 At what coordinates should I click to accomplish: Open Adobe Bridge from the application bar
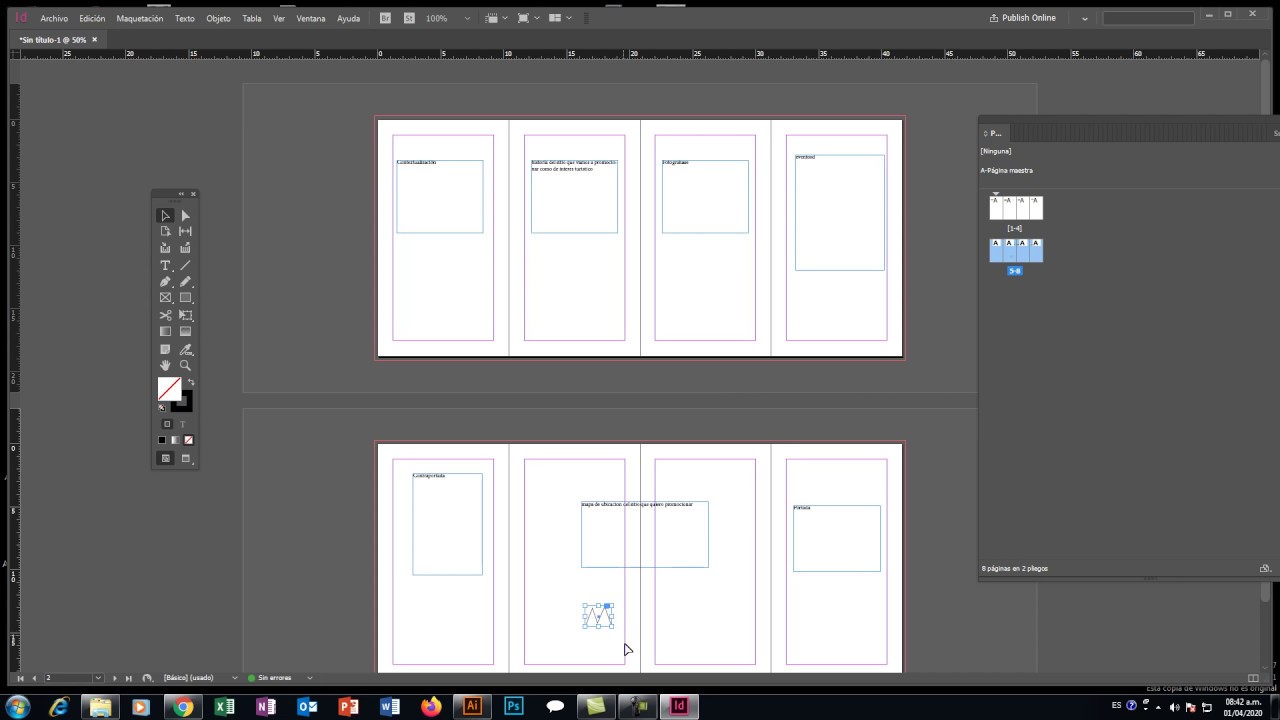(x=385, y=18)
